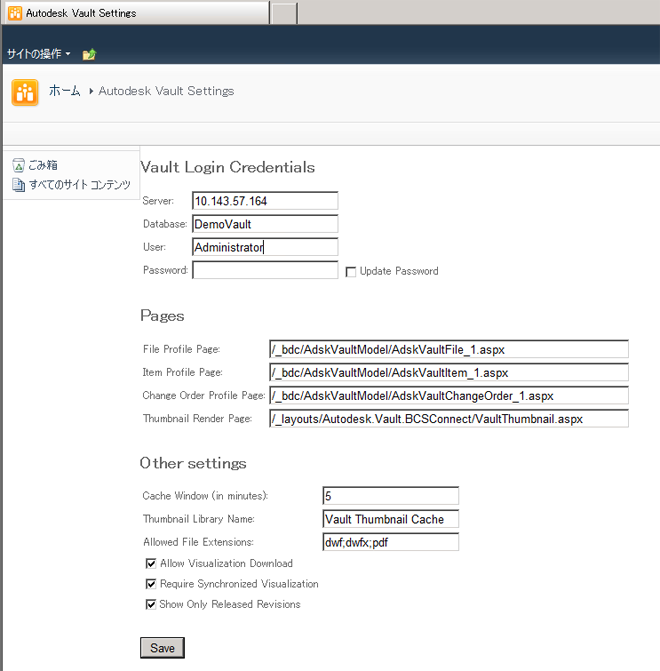Open the サイトの操作 site actions menu
Viewport: 660px width, 671px height.
[x=39, y=54]
